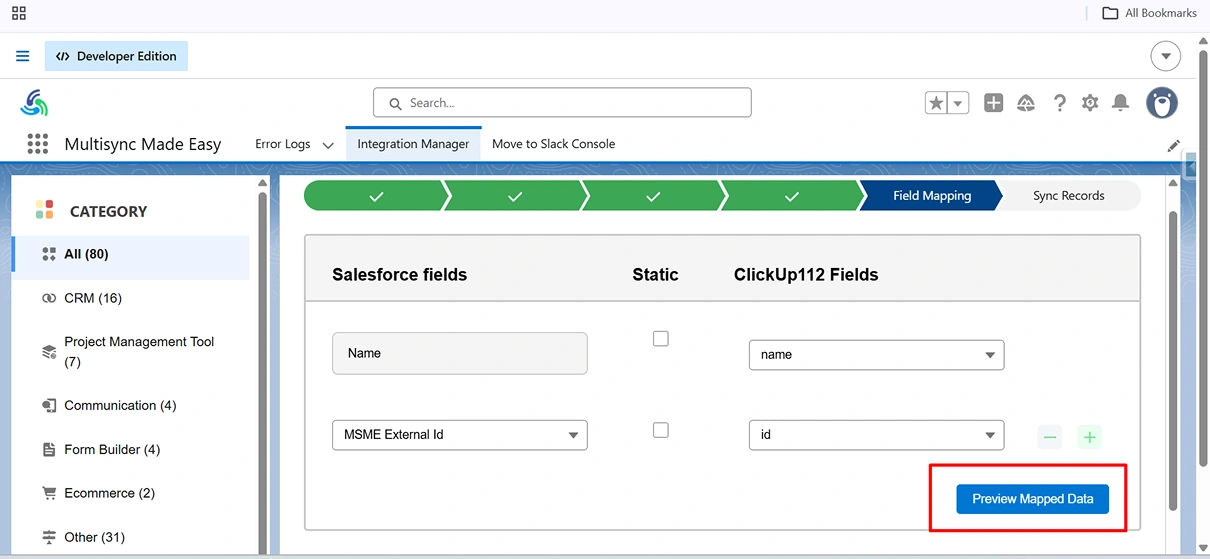Image resolution: width=1210 pixels, height=559 pixels.
Task: Open the favorites list dropdown arrow
Action: click(958, 103)
